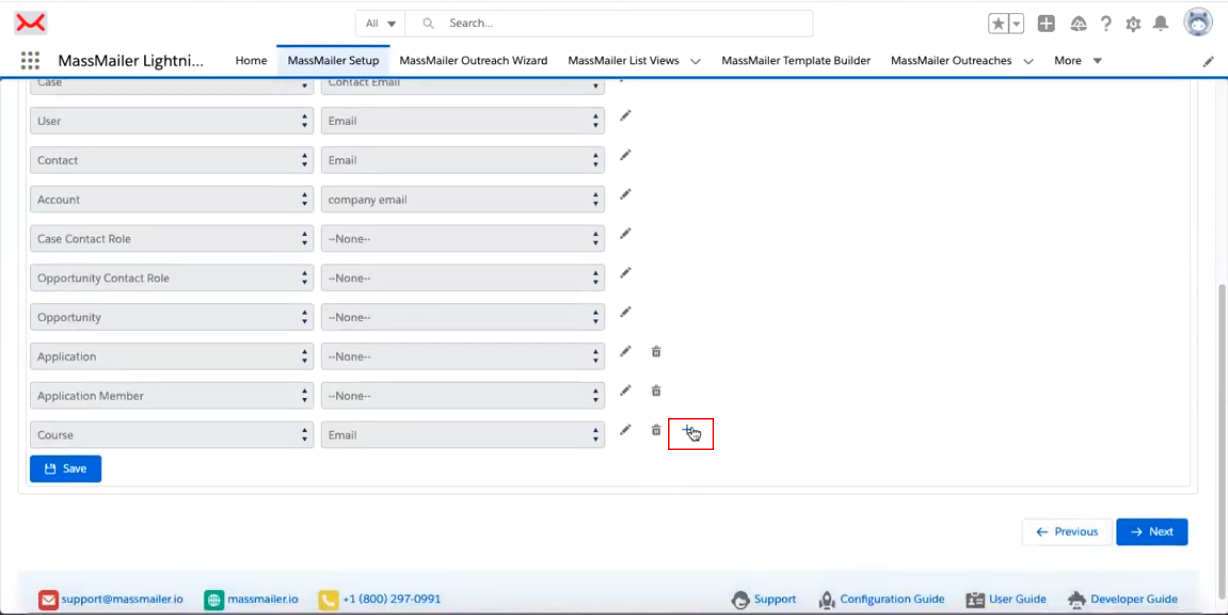Click the global Search input field

click(610, 23)
